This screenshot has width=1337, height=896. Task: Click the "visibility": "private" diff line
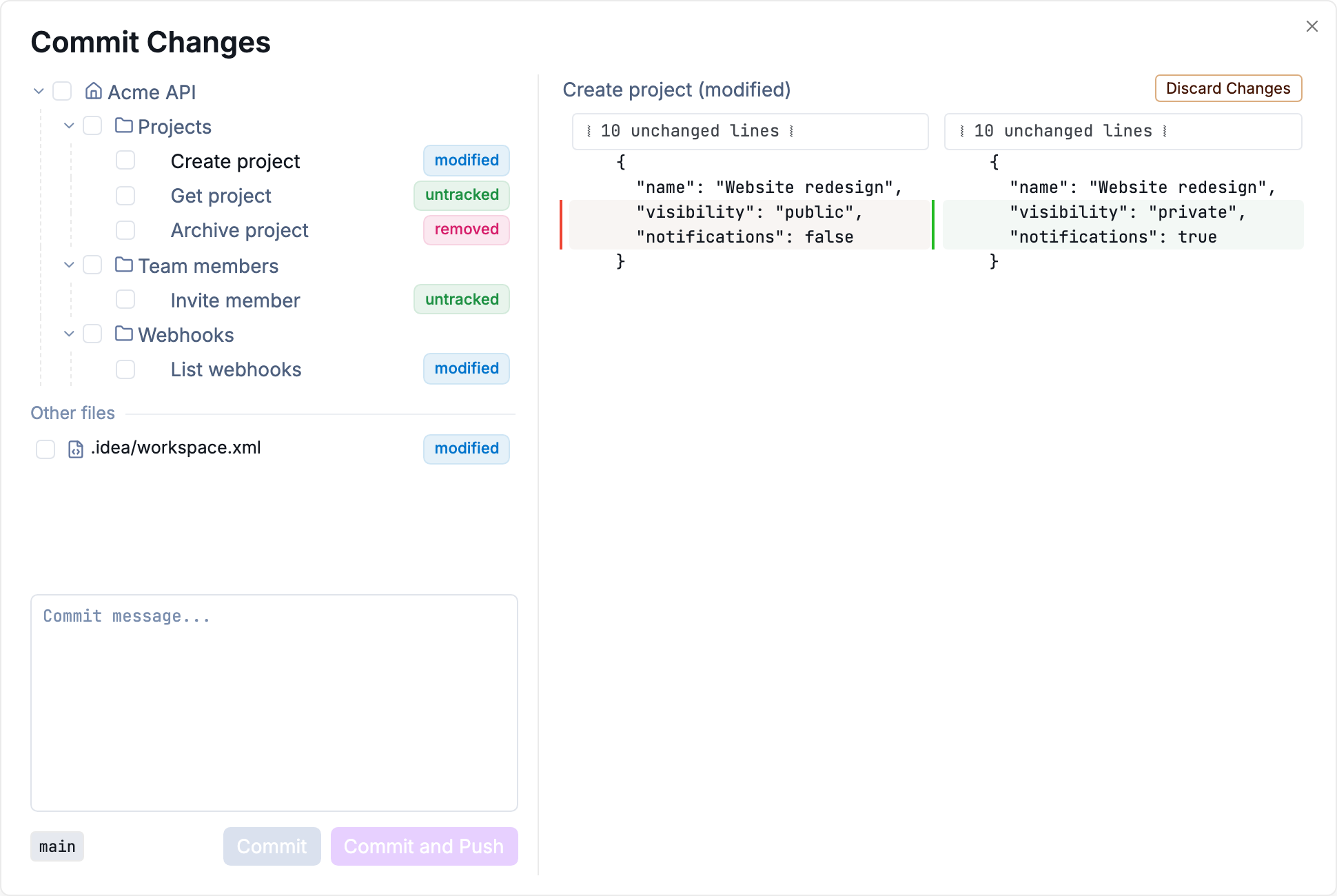coord(1123,212)
